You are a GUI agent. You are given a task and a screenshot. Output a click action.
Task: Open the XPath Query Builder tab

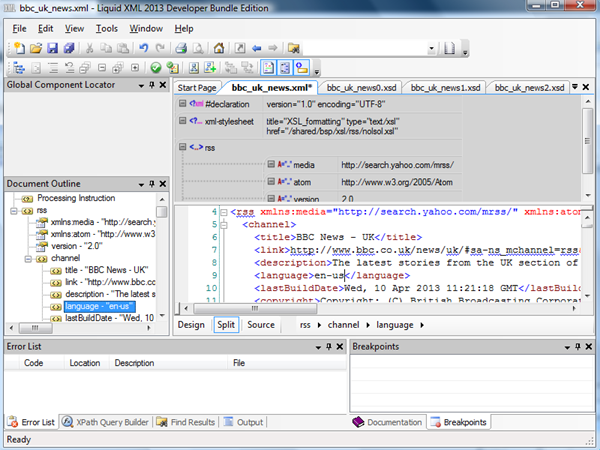click(106, 422)
